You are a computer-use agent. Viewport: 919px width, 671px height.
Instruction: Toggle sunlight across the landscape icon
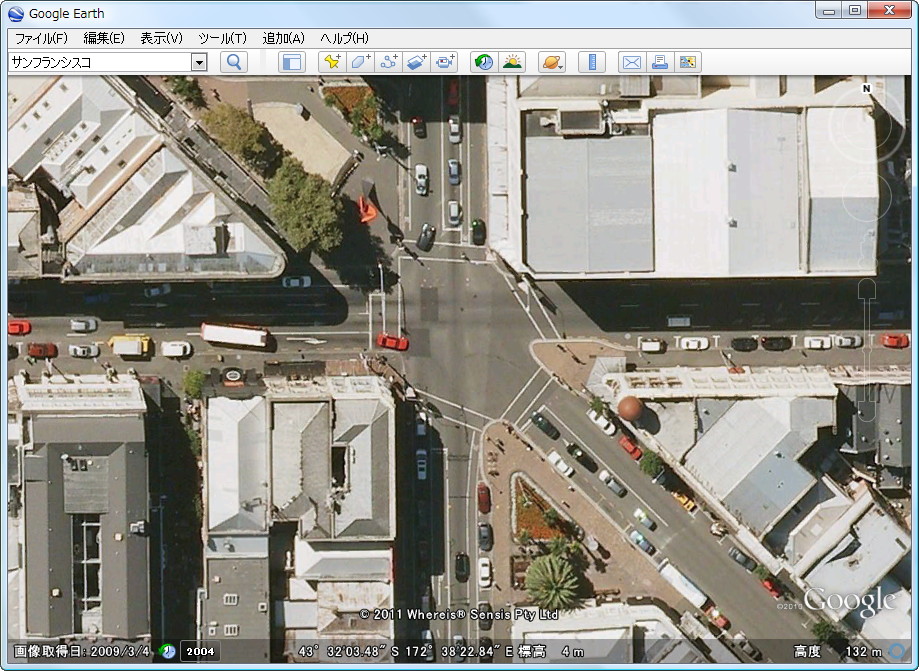(512, 62)
